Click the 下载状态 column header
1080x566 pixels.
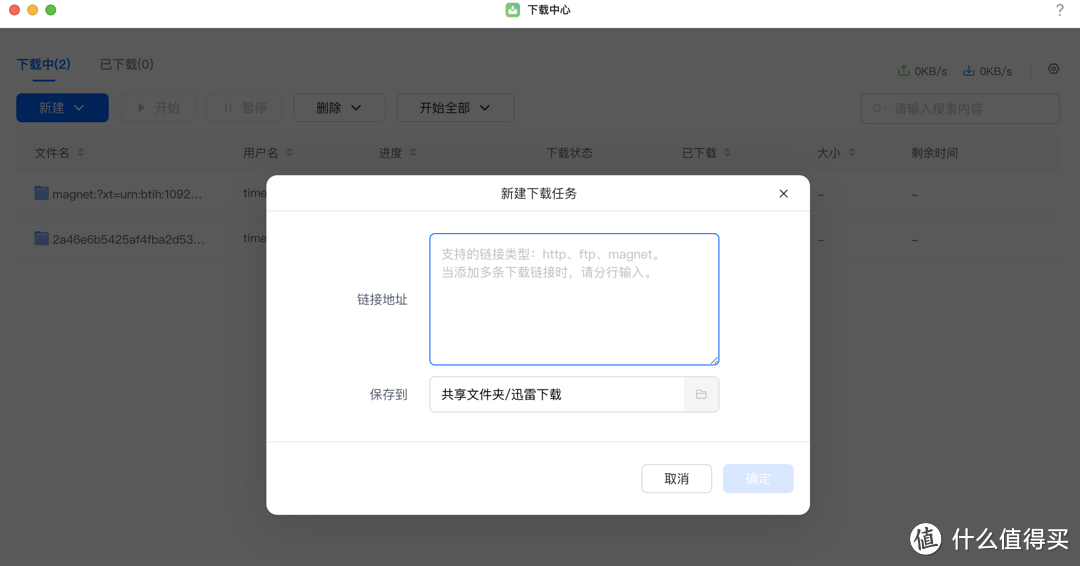(569, 153)
